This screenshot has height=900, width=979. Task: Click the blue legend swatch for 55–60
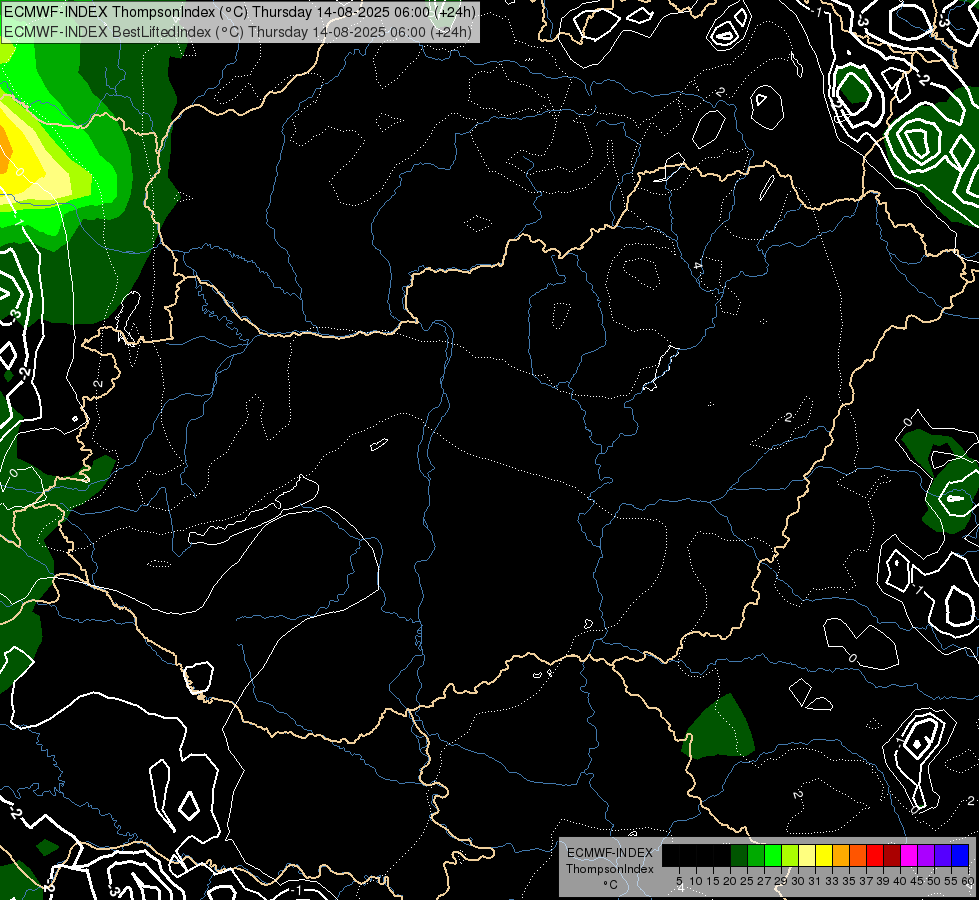click(960, 855)
